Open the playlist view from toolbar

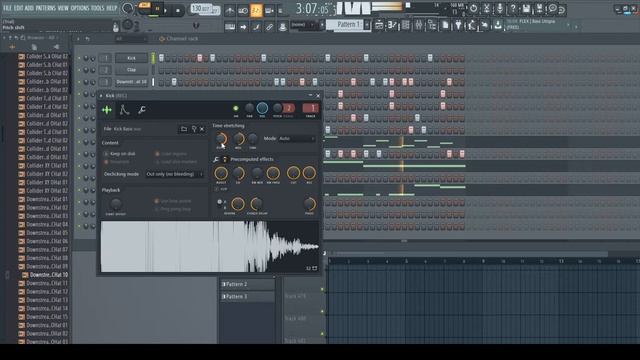379,25
